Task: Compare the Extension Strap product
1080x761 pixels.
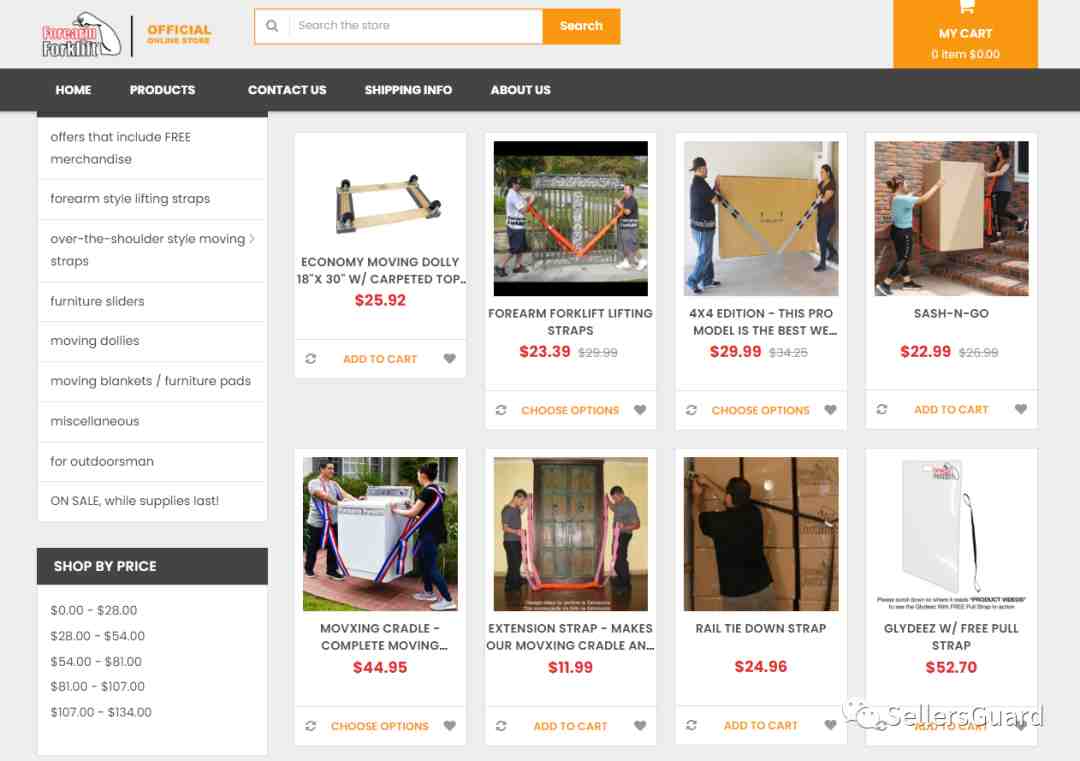Action: tap(501, 726)
